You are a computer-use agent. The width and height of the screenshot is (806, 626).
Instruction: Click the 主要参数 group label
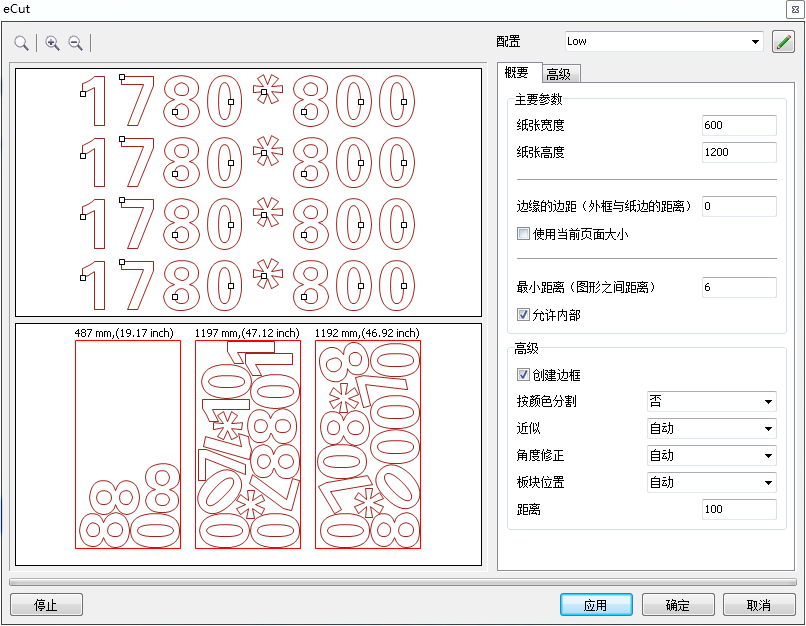click(538, 99)
